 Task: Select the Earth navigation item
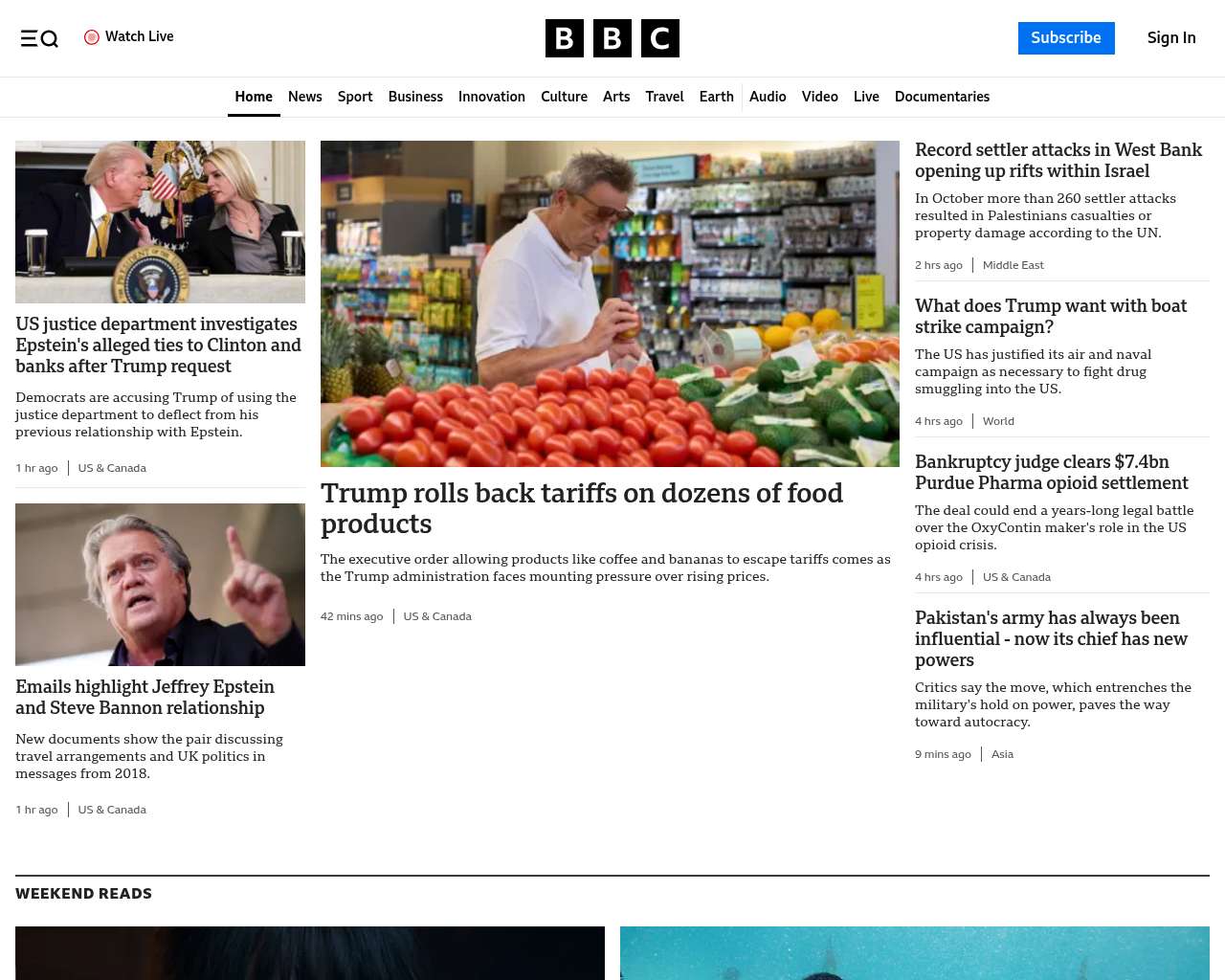[716, 97]
